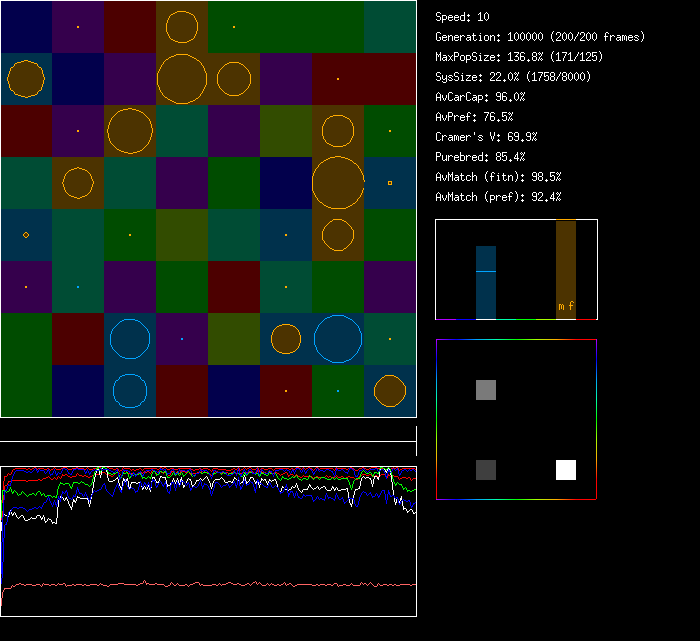700x641 pixels.
Task: Select the tiny orange square marker
Action: click(x=390, y=183)
